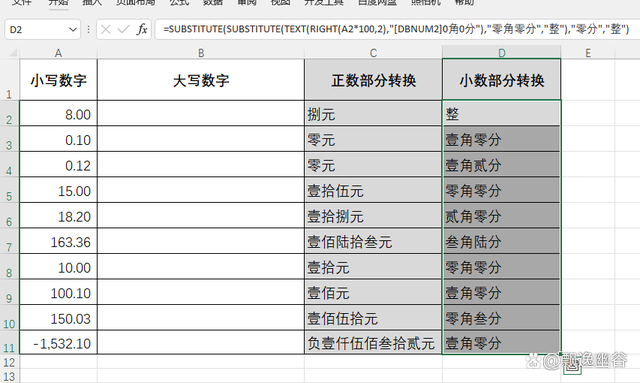Image resolution: width=640 pixels, height=383 pixels.
Task: Click the Name Box showing D2
Action: (x=42, y=29)
